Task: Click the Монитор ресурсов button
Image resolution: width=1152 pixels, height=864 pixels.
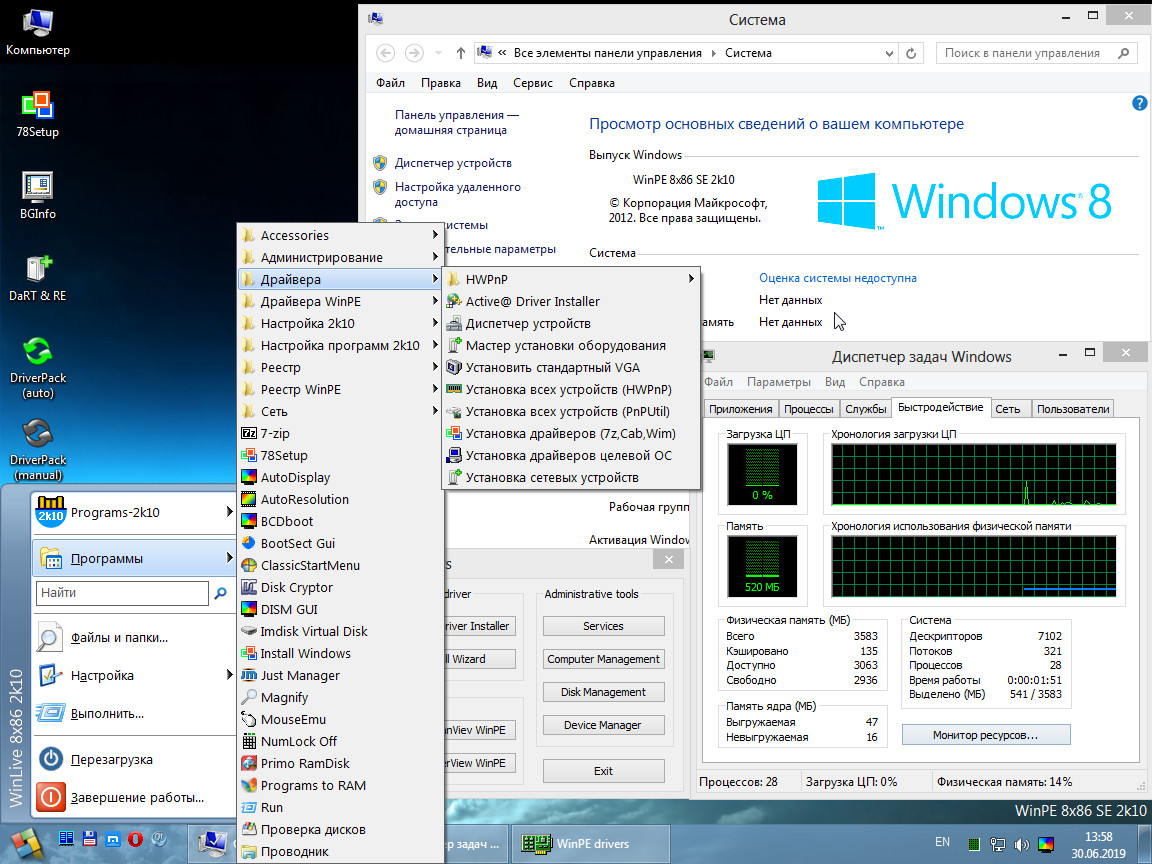Action: (x=985, y=735)
